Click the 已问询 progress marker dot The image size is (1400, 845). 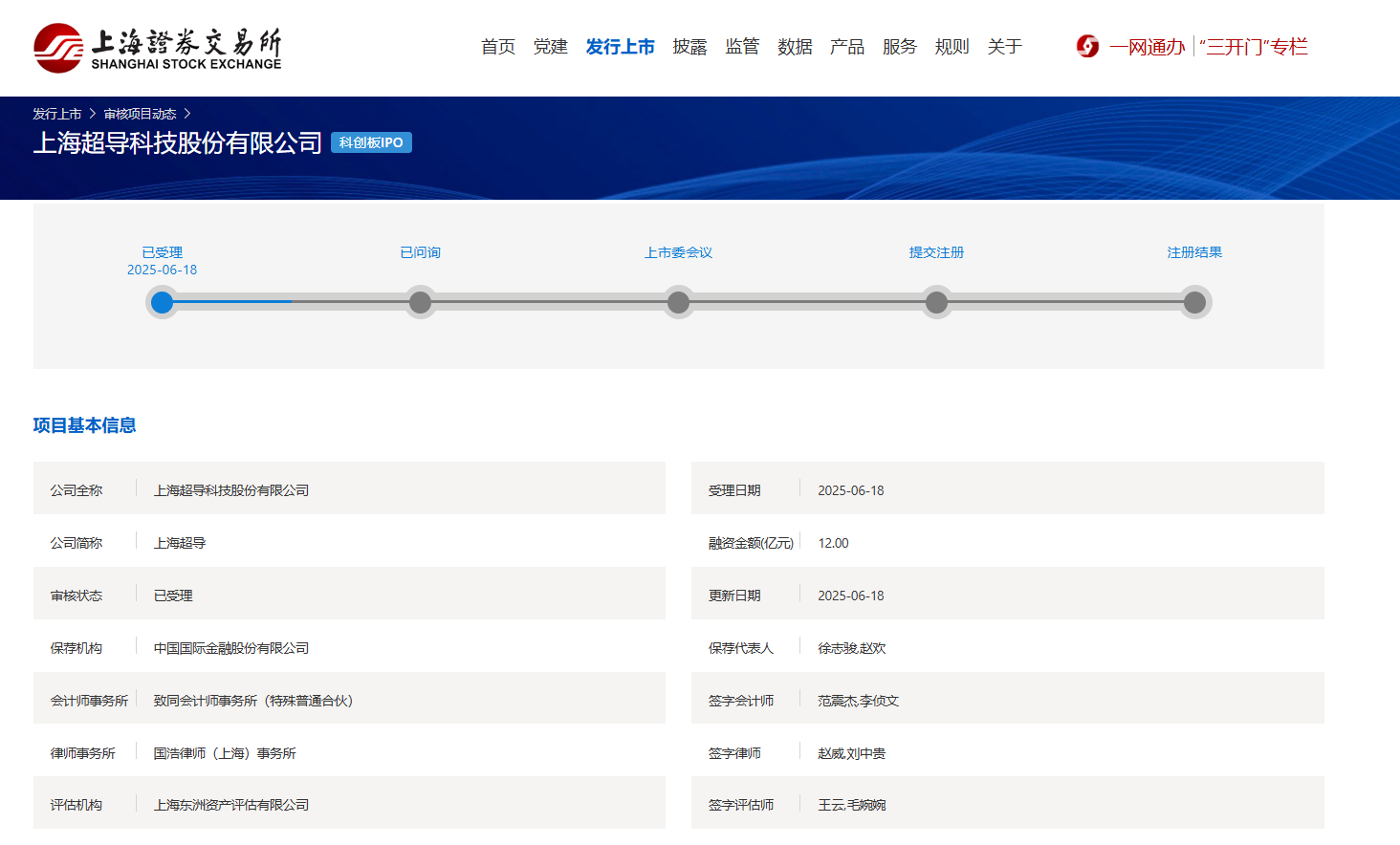point(420,302)
